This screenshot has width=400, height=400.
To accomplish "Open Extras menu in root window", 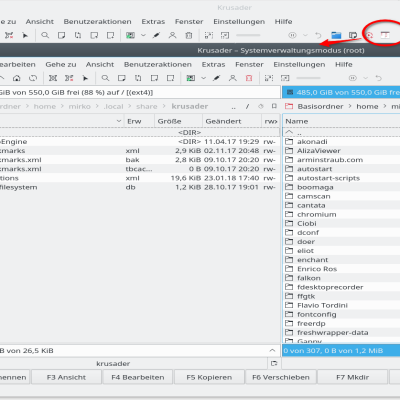I will pos(213,64).
